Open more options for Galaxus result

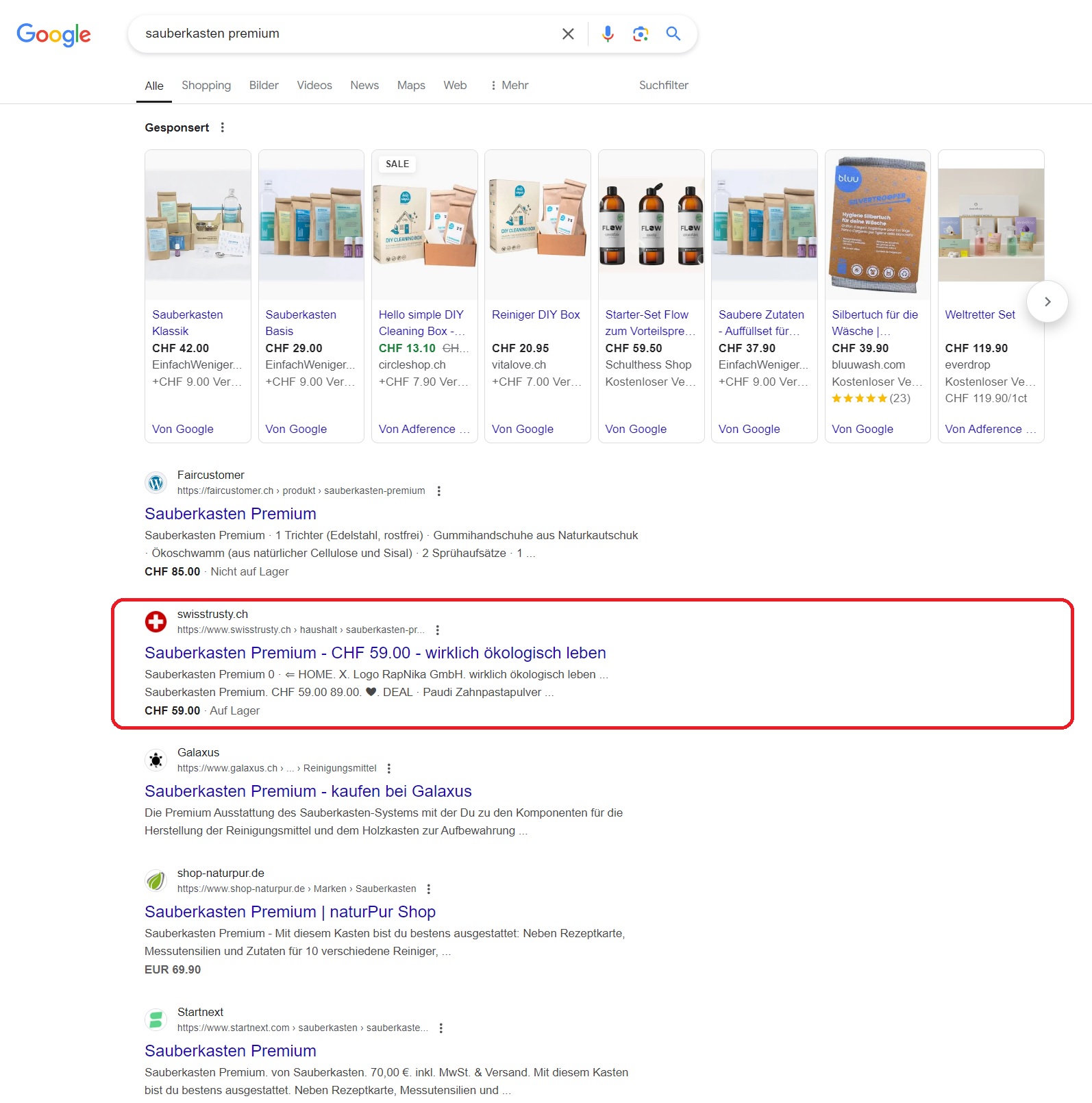388,768
